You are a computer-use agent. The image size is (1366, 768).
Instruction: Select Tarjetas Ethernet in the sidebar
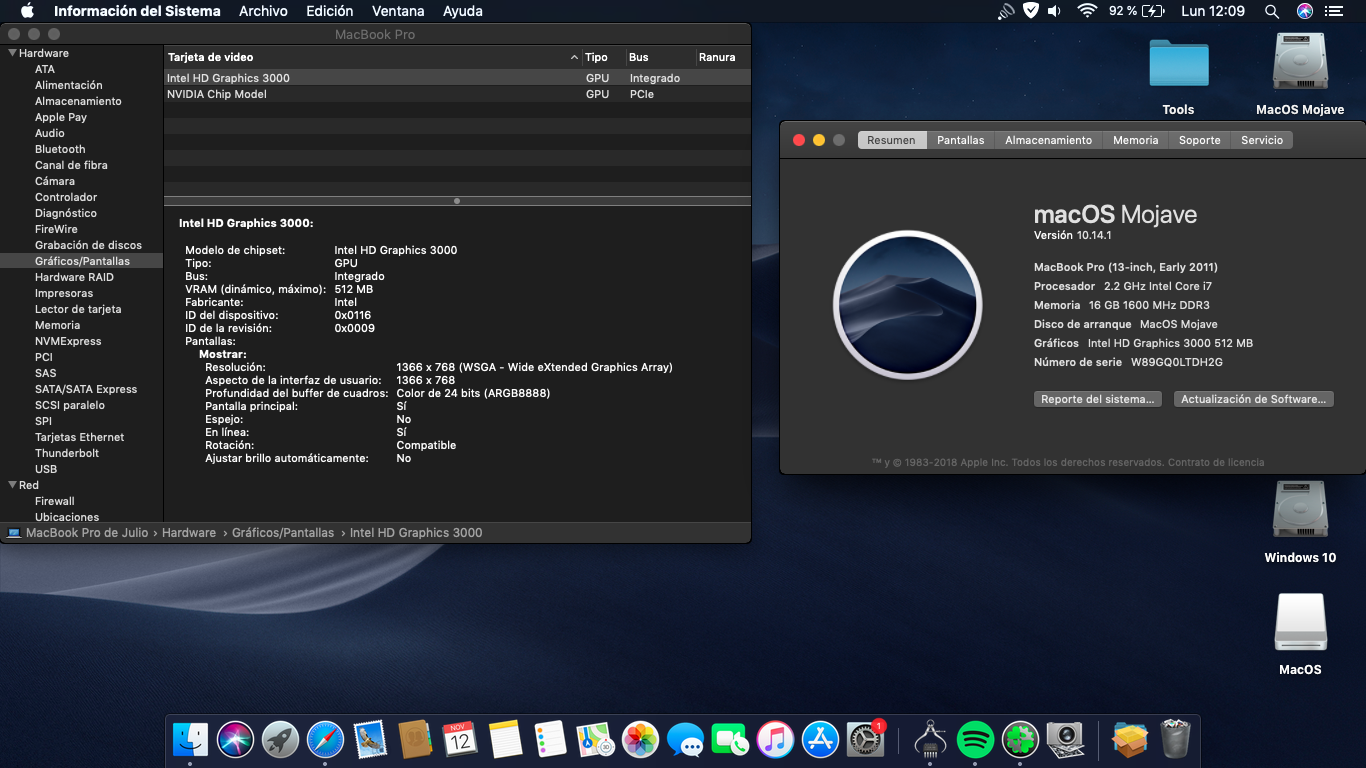80,437
